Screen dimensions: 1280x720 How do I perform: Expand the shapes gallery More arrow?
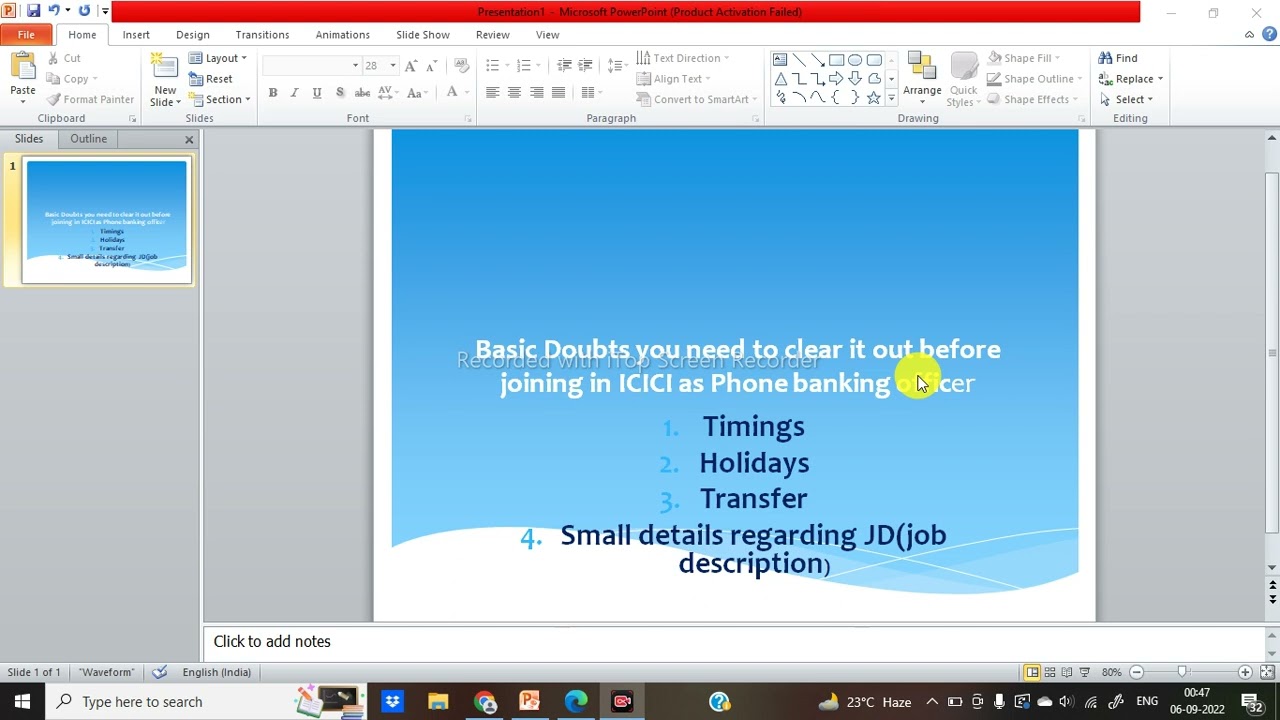(x=891, y=97)
